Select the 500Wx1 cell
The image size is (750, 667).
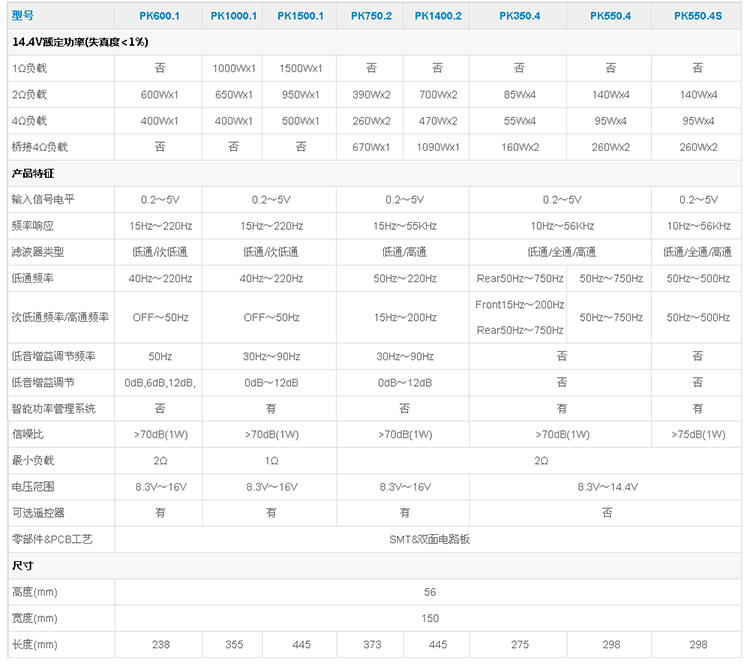pos(300,121)
